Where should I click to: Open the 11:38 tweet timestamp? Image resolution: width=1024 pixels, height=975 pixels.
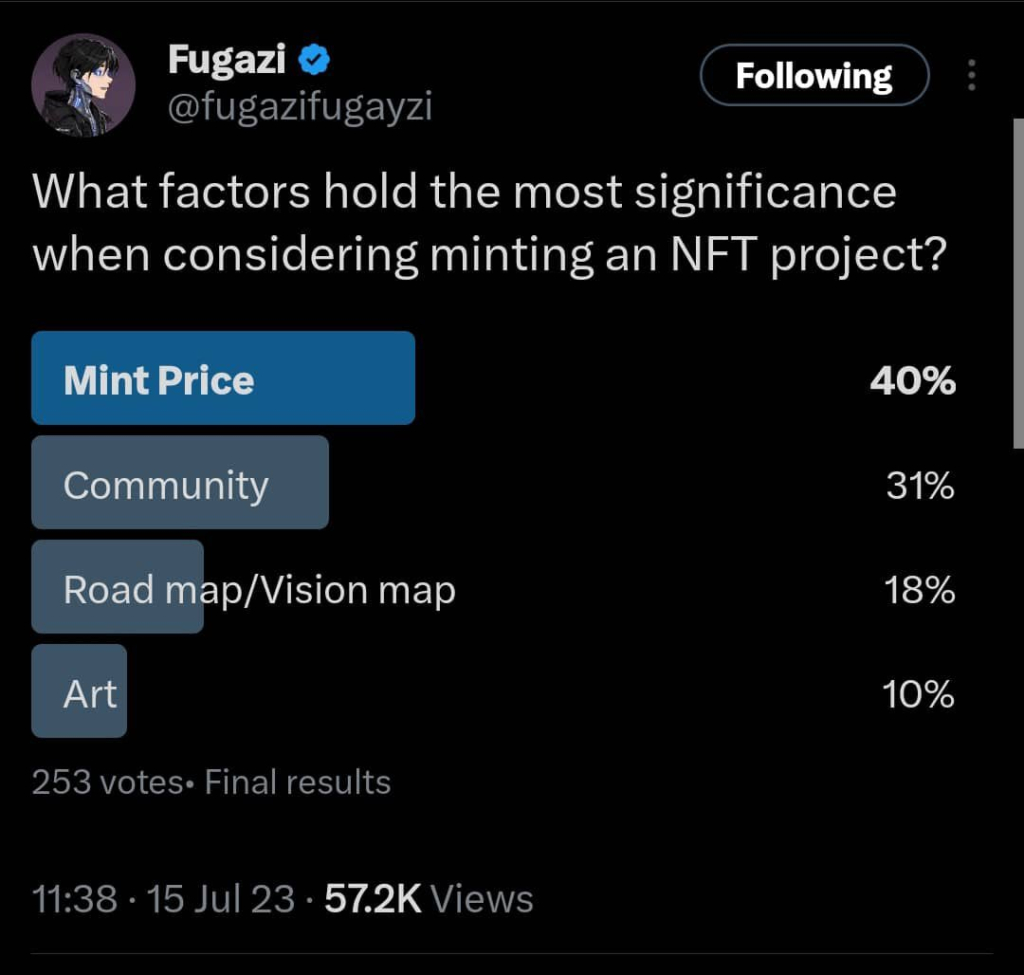coord(74,899)
